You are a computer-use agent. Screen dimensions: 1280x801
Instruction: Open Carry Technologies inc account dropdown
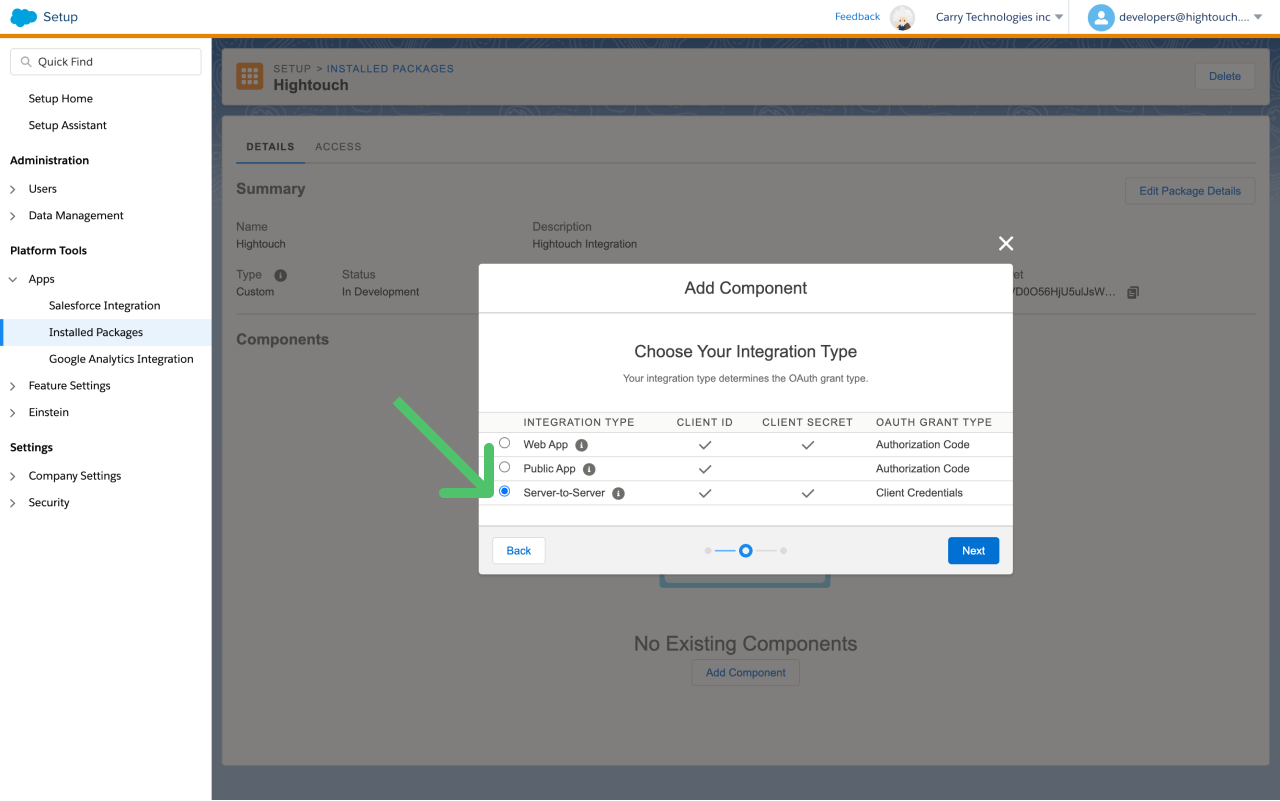coord(999,17)
